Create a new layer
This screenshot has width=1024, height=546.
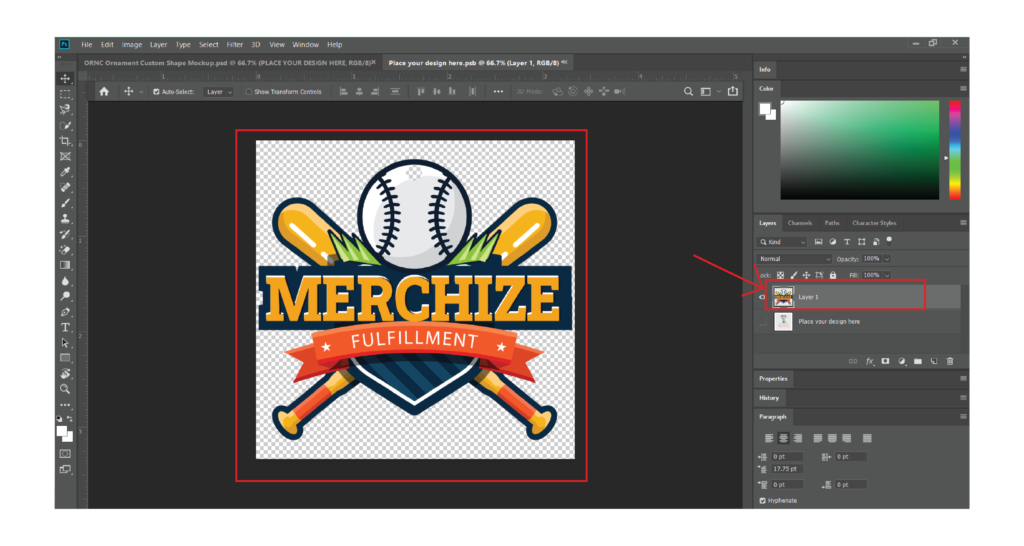(x=934, y=361)
